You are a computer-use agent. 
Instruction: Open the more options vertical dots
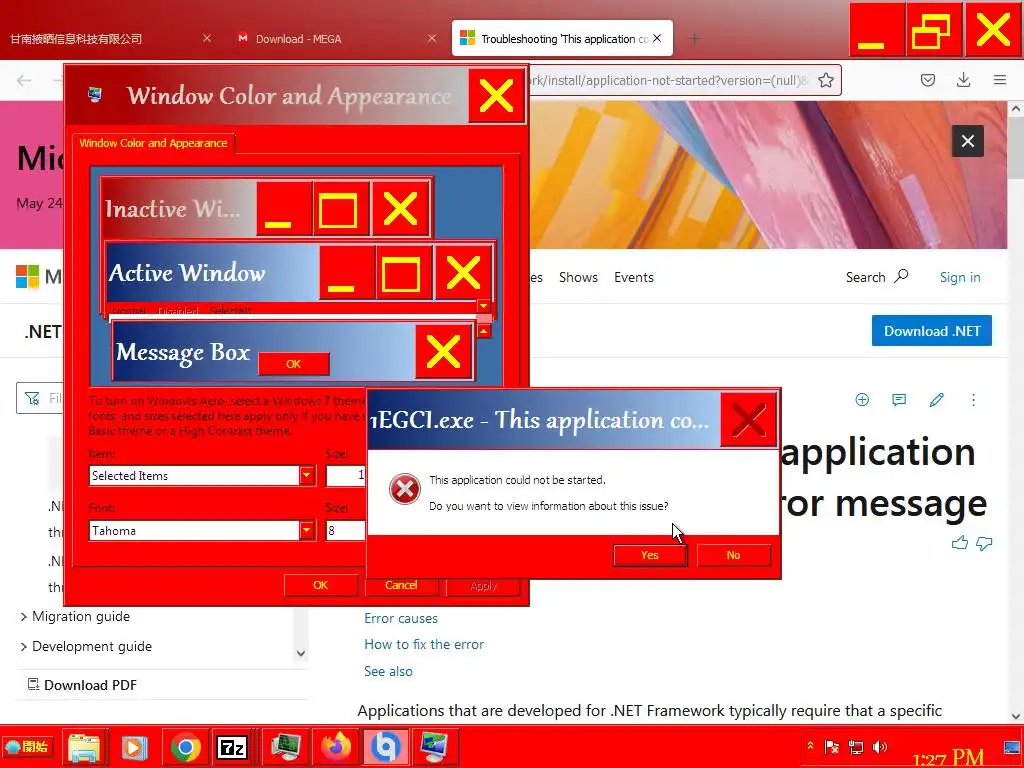(973, 400)
